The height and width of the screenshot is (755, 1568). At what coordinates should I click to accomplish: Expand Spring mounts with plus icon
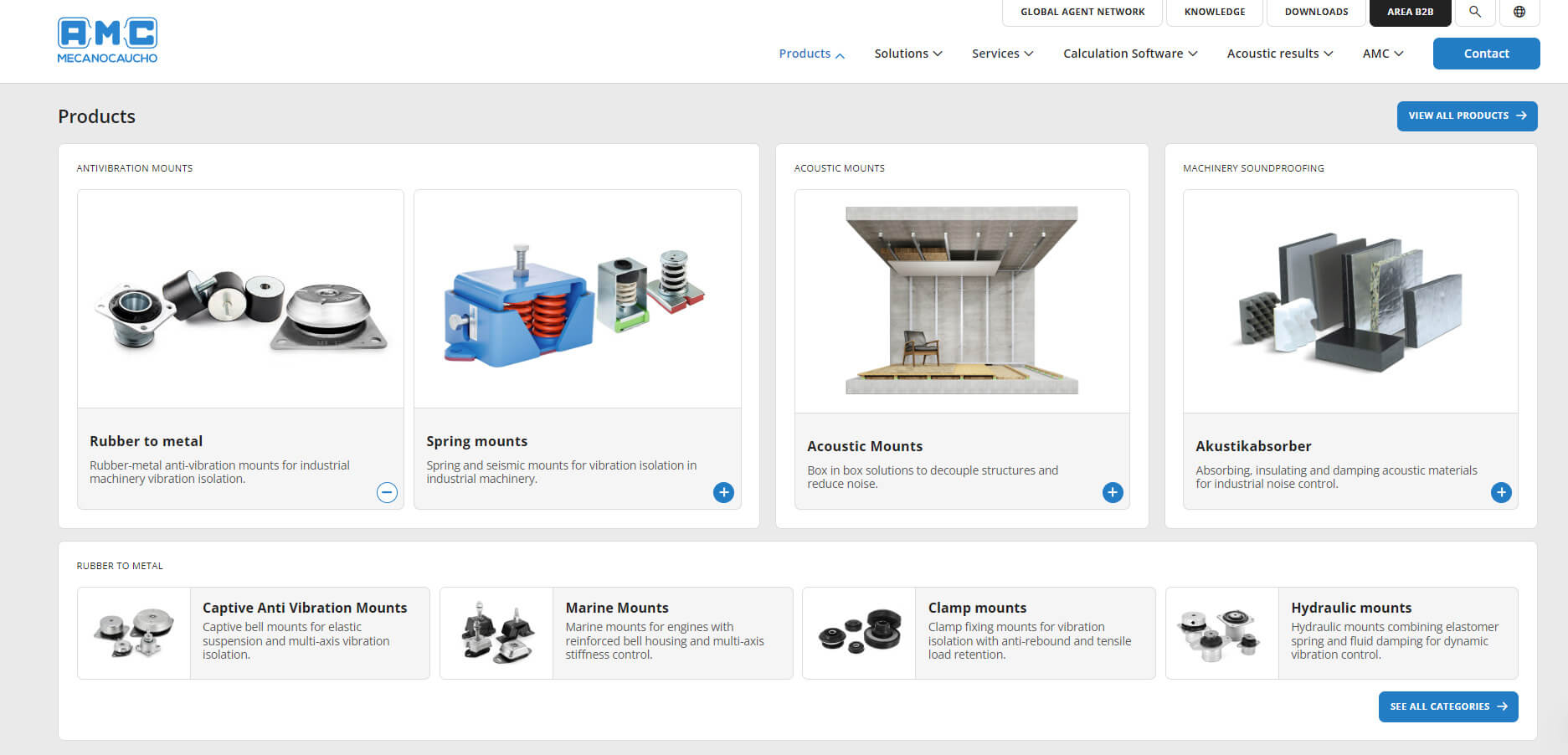(x=724, y=492)
